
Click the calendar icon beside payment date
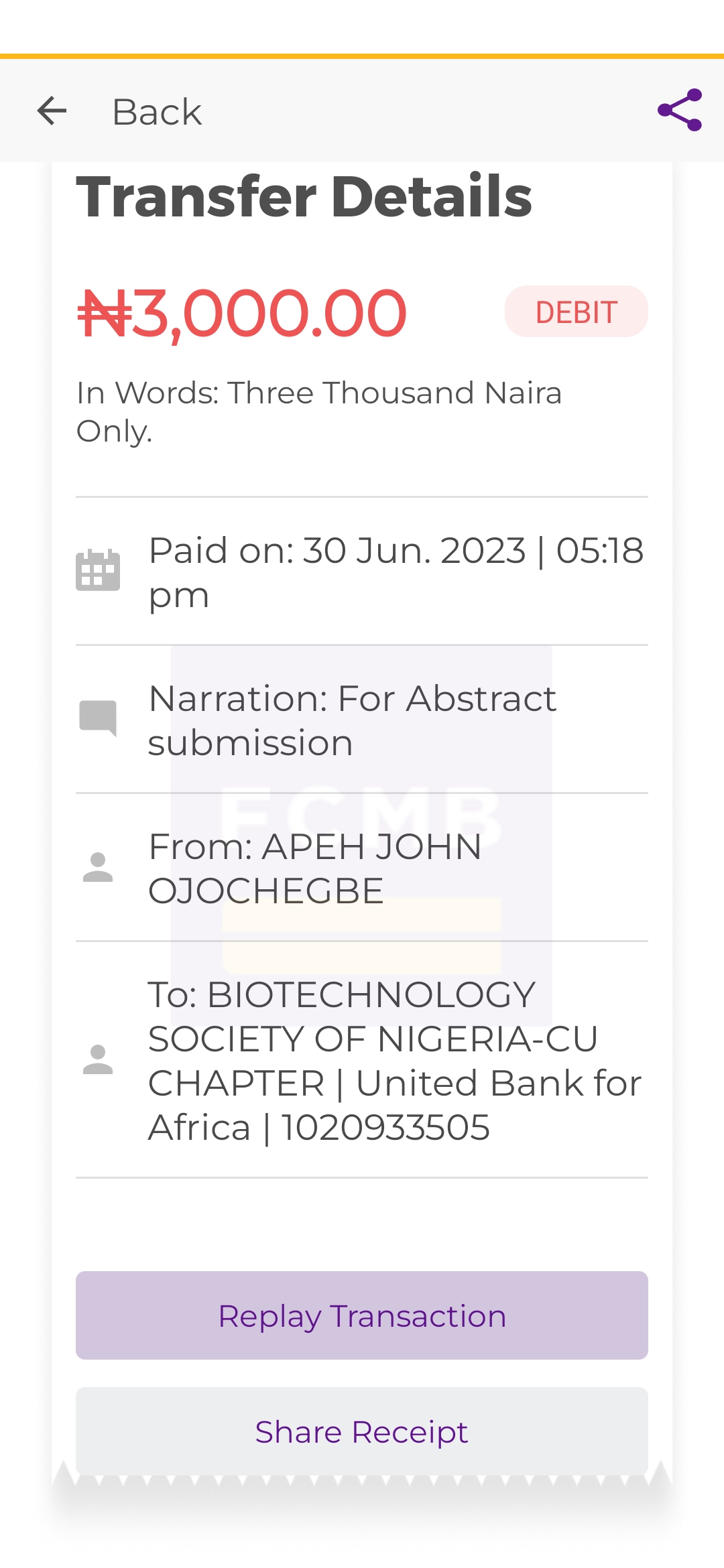pos(98,571)
